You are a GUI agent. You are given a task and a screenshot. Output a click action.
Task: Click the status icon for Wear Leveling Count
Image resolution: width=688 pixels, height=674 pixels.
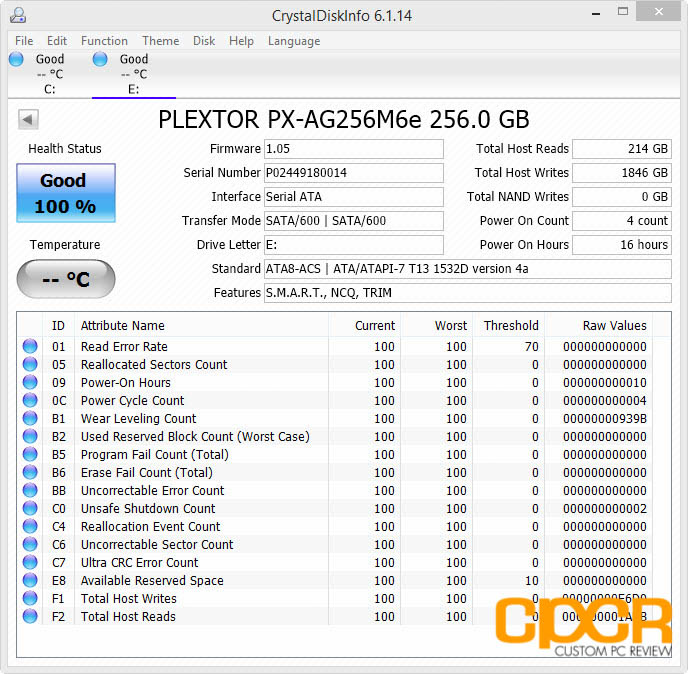pos(30,418)
